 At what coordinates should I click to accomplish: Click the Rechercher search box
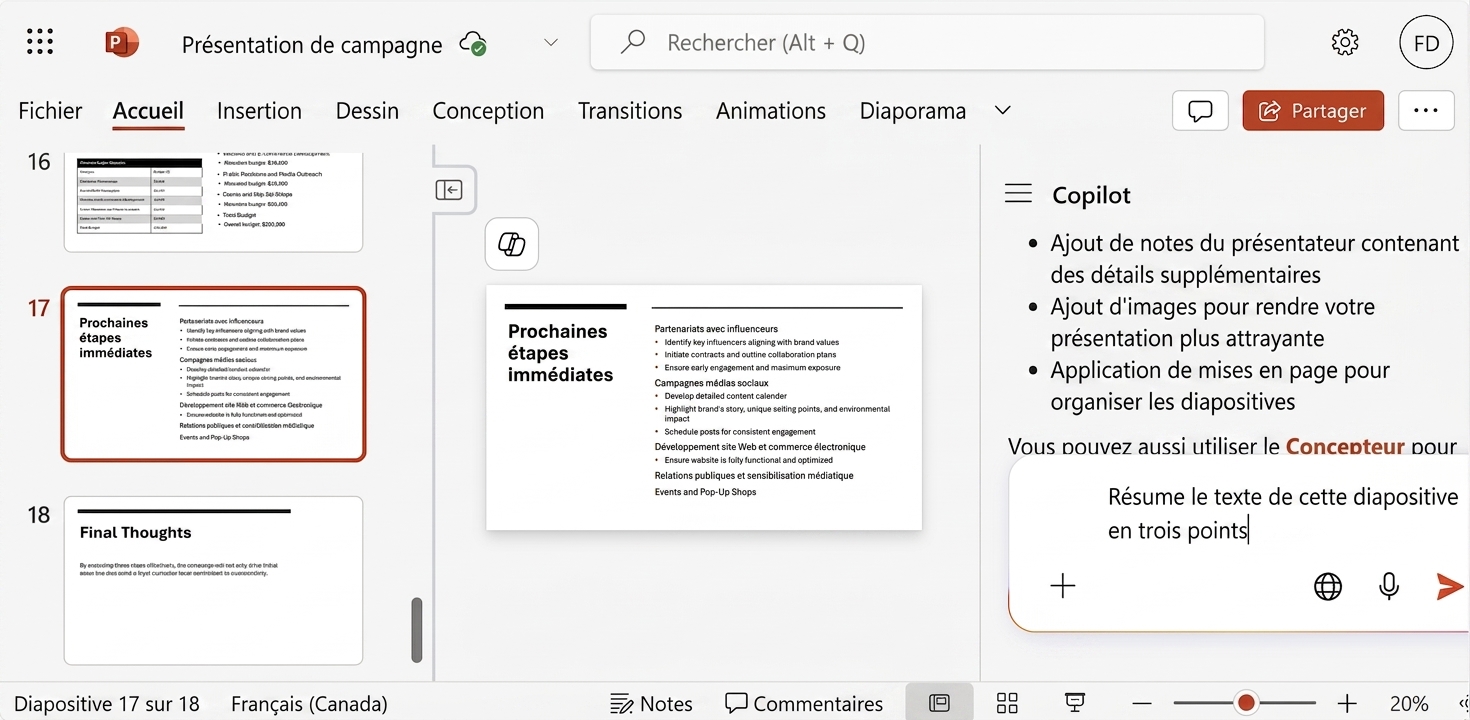click(x=927, y=42)
